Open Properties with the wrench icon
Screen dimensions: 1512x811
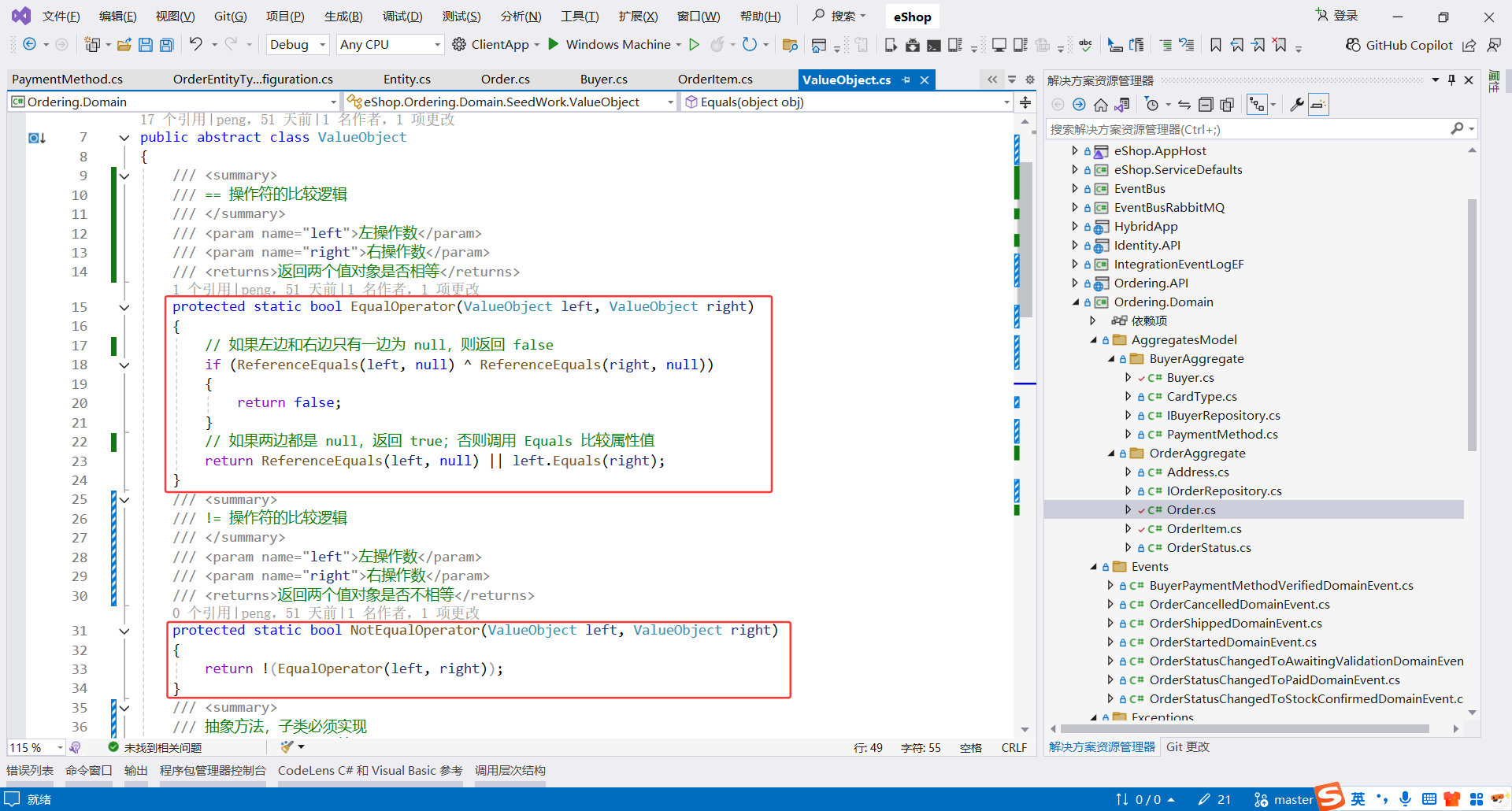pyautogui.click(x=1296, y=105)
